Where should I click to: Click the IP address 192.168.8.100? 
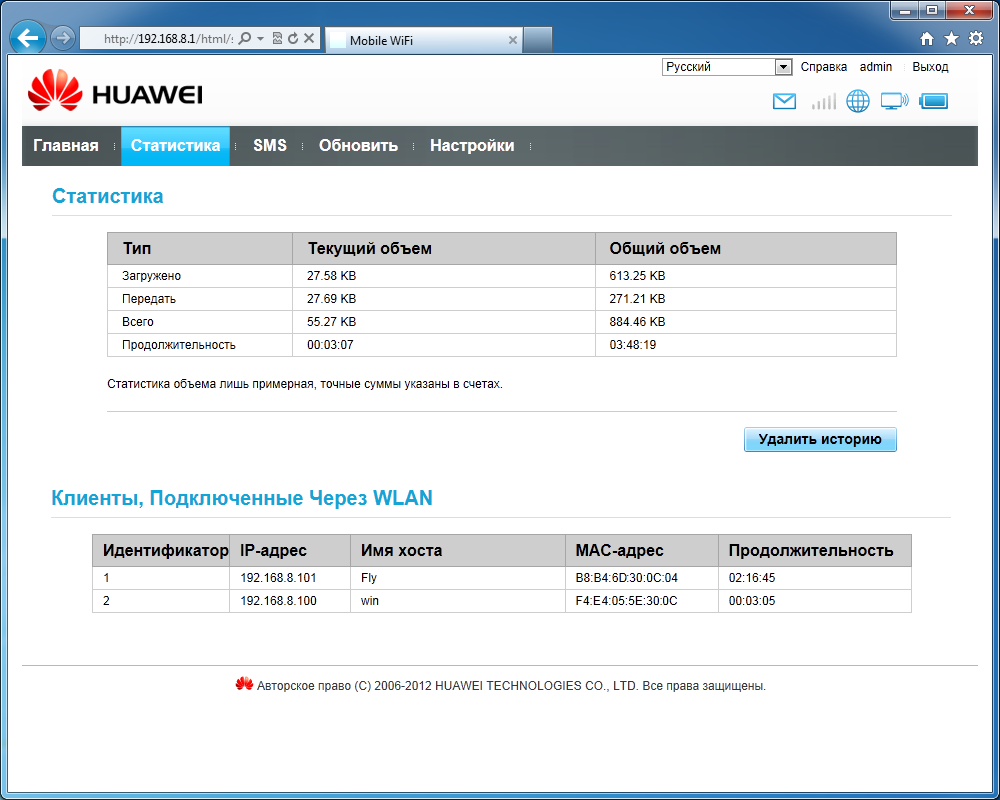[x=278, y=601]
